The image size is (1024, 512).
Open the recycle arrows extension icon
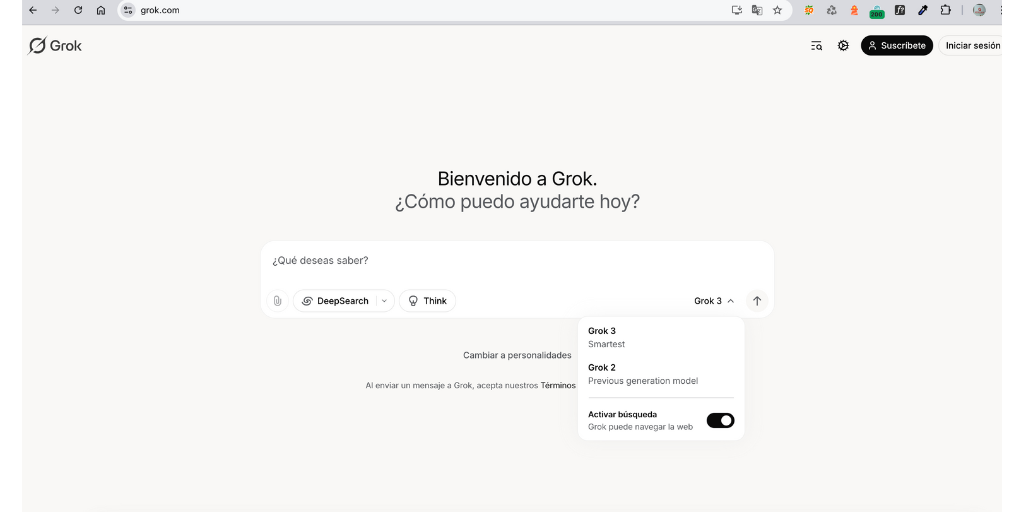(831, 10)
